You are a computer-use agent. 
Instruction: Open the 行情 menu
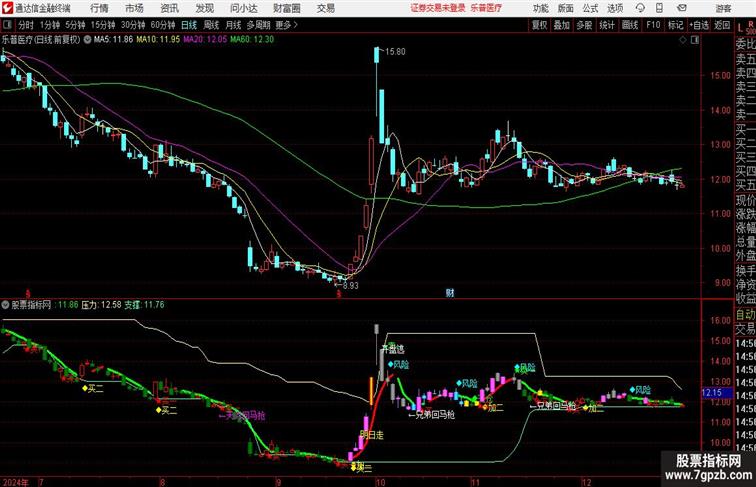point(99,8)
